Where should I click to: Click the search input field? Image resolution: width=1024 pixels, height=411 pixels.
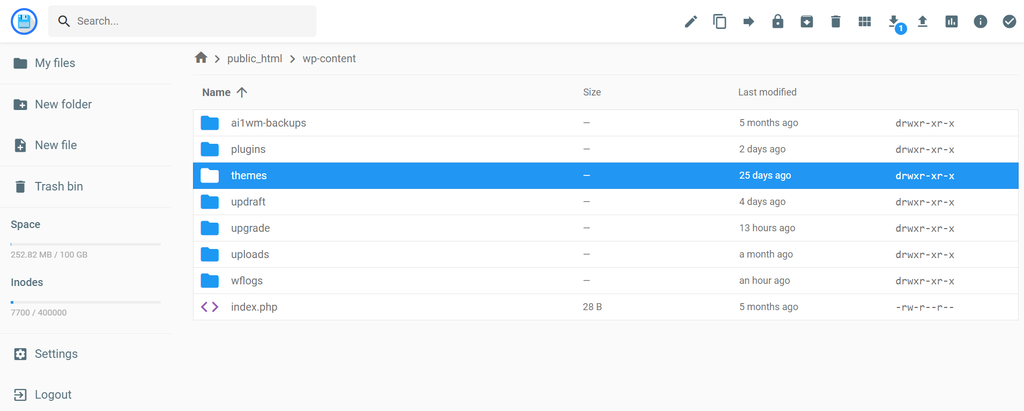(190, 21)
